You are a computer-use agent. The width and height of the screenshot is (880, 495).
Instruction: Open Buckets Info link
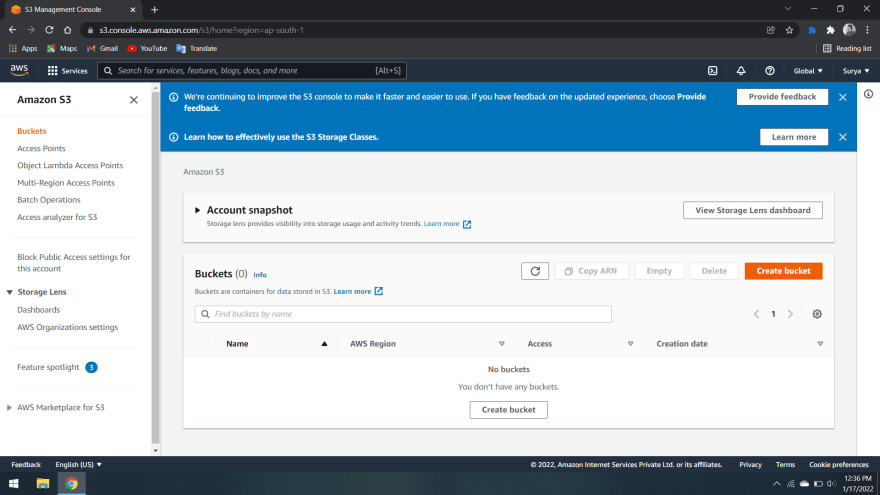(260, 275)
